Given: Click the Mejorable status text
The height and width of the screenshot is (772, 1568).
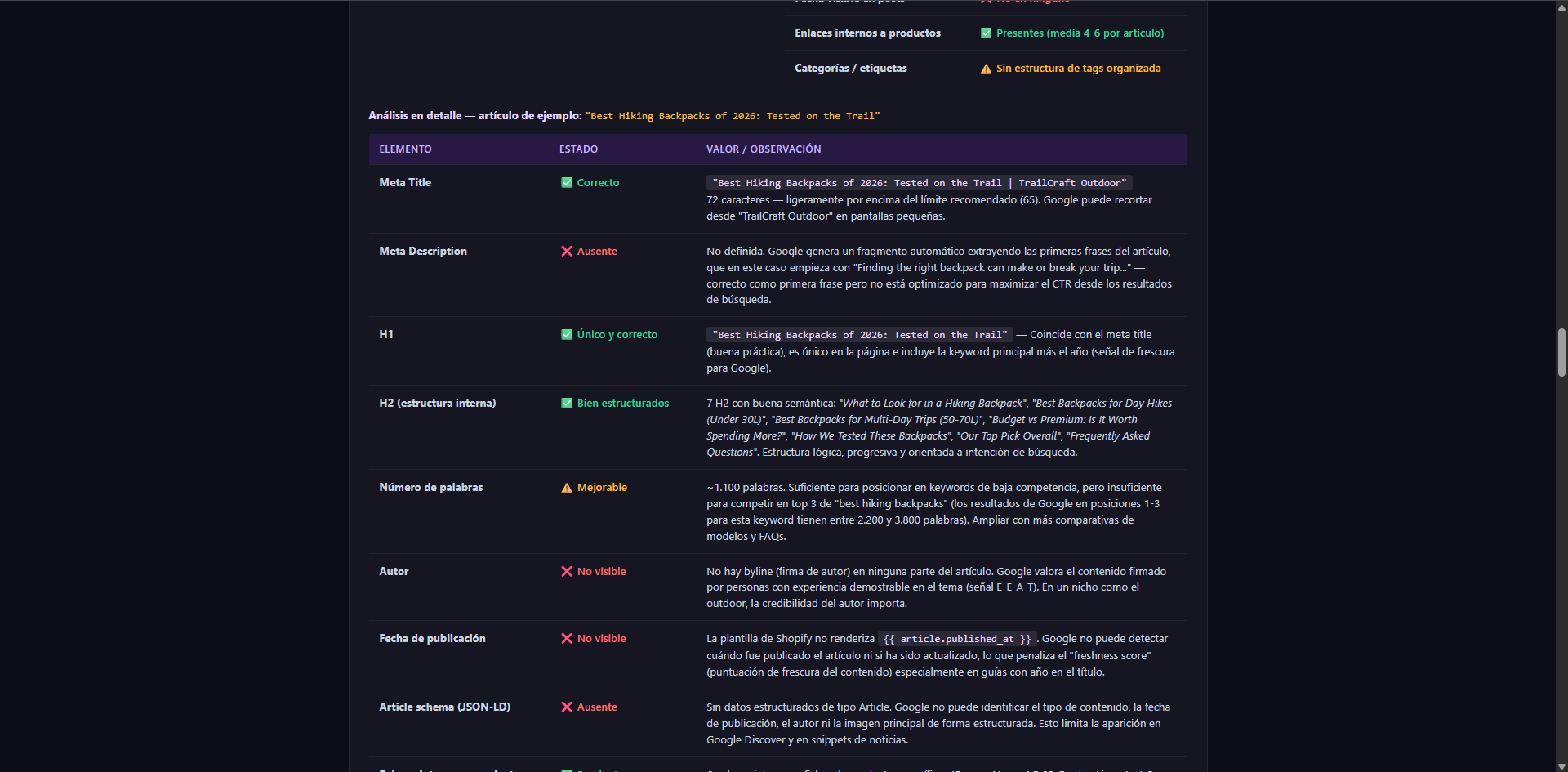Looking at the screenshot, I should pos(602,488).
